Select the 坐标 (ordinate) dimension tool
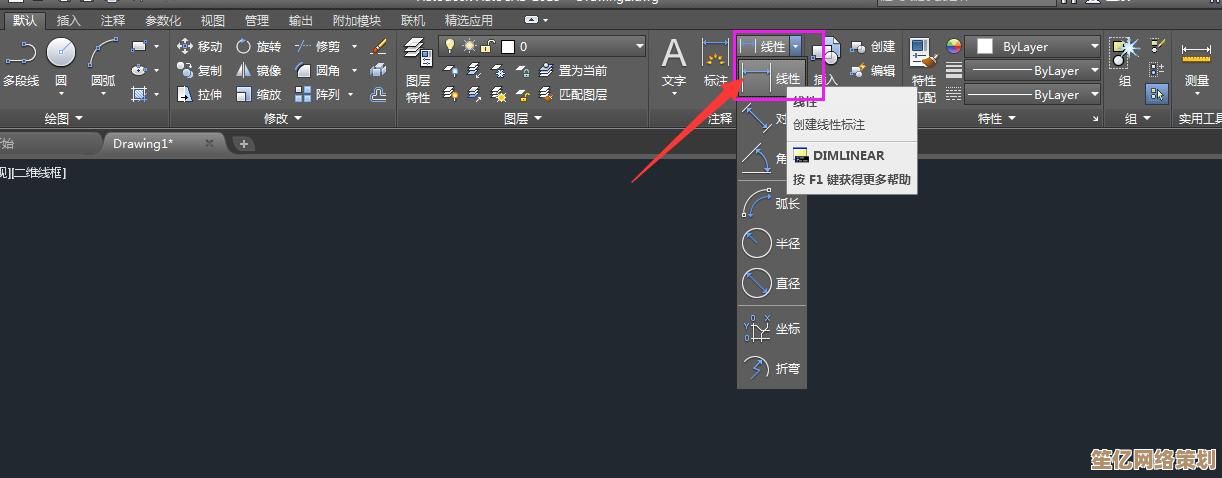The height and width of the screenshot is (478, 1222). click(771, 328)
